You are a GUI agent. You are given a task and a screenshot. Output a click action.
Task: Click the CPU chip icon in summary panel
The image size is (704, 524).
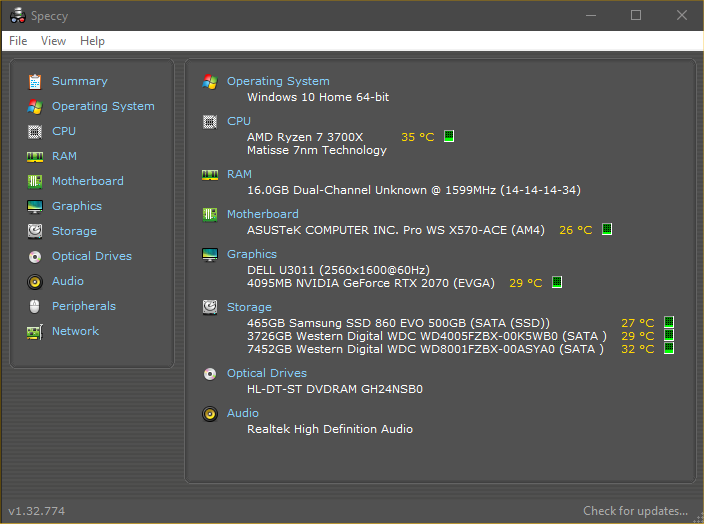click(x=210, y=122)
